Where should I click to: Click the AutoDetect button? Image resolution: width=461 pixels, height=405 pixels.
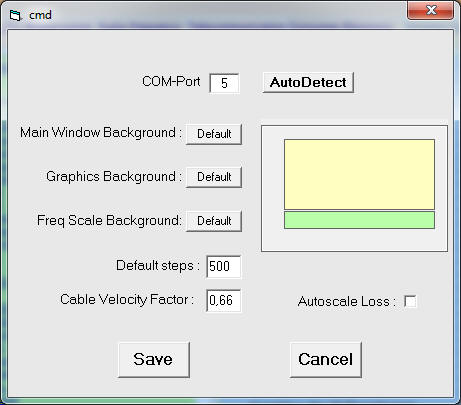coord(308,82)
